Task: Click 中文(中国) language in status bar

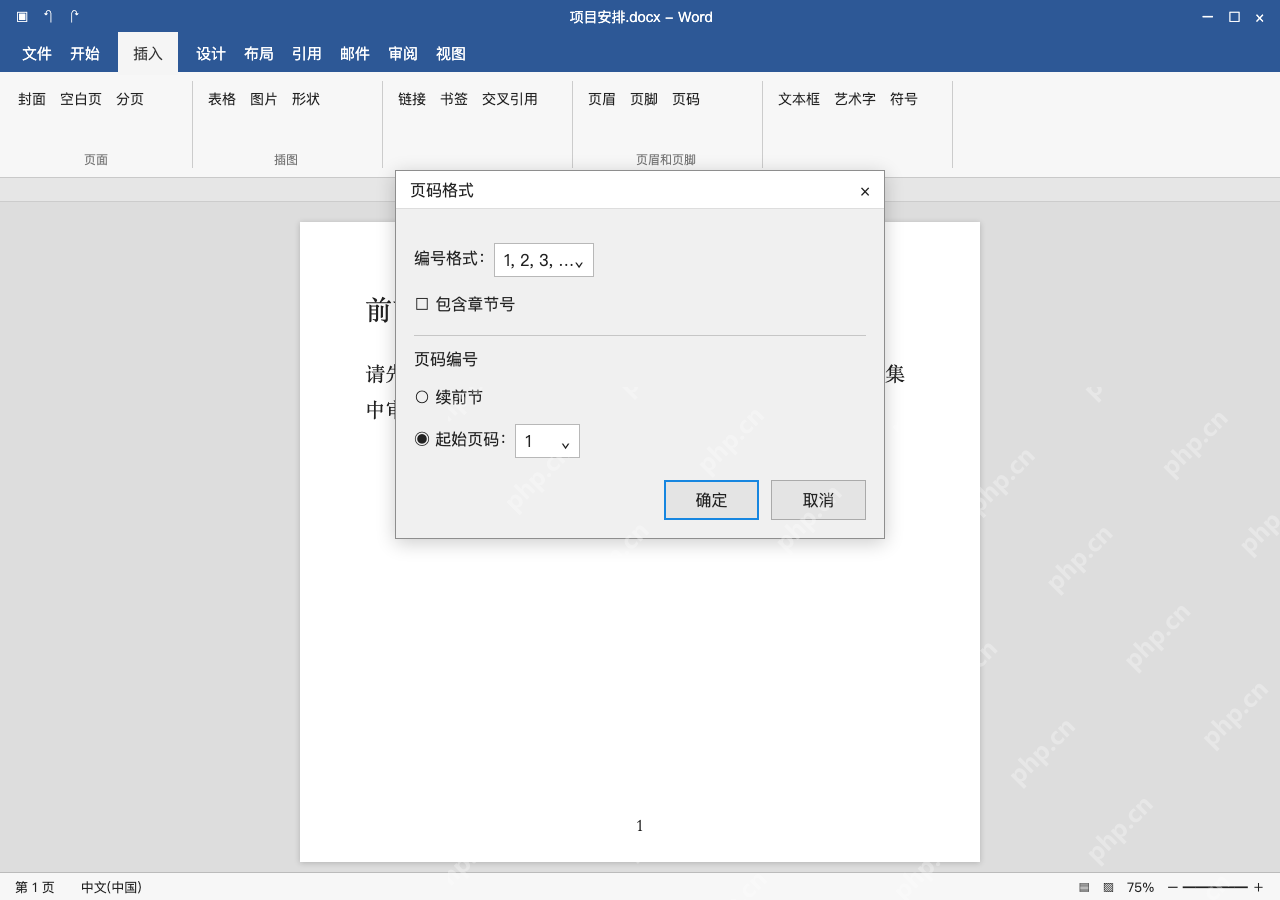Action: click(x=111, y=887)
